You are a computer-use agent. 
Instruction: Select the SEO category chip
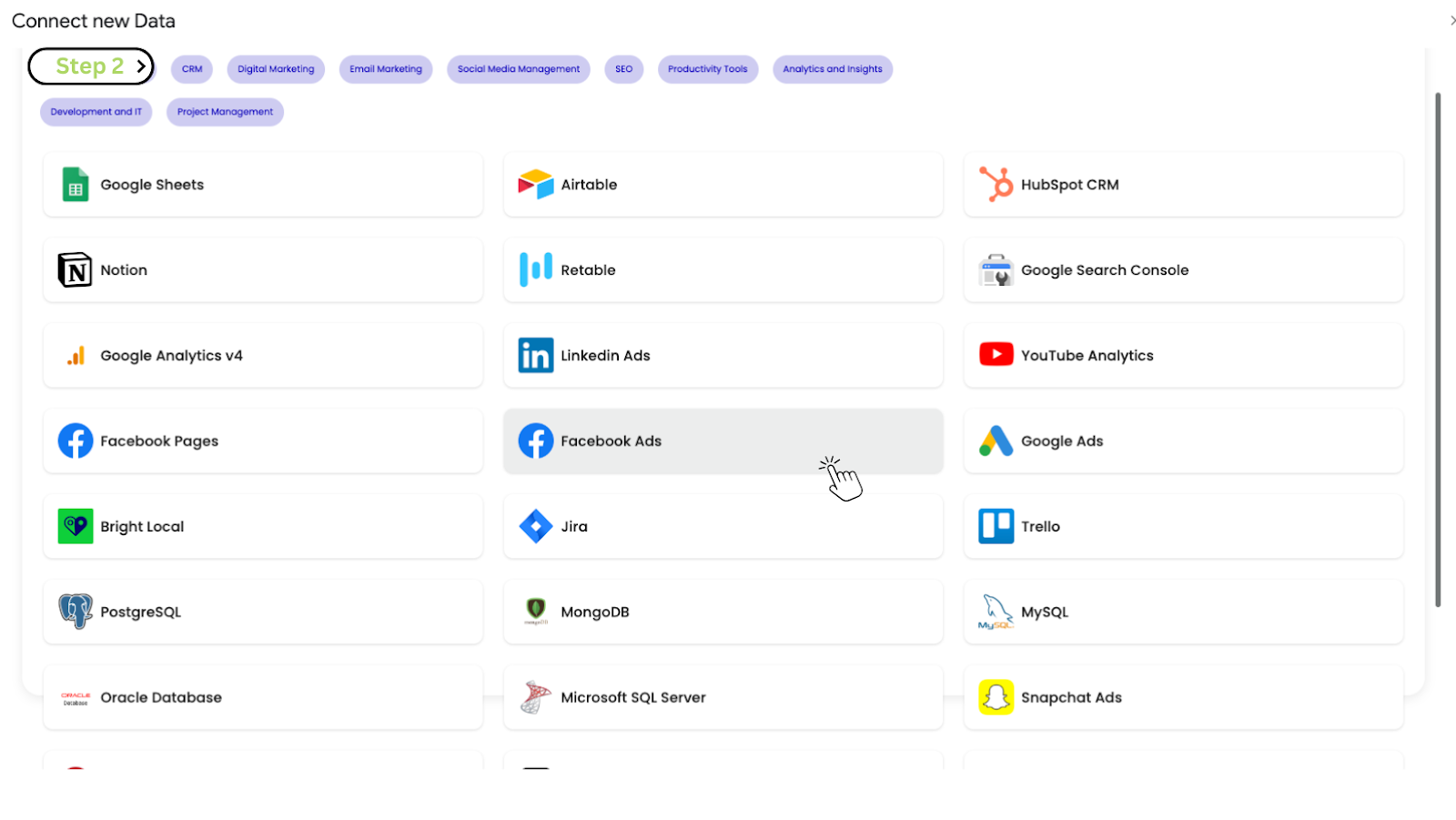(624, 69)
